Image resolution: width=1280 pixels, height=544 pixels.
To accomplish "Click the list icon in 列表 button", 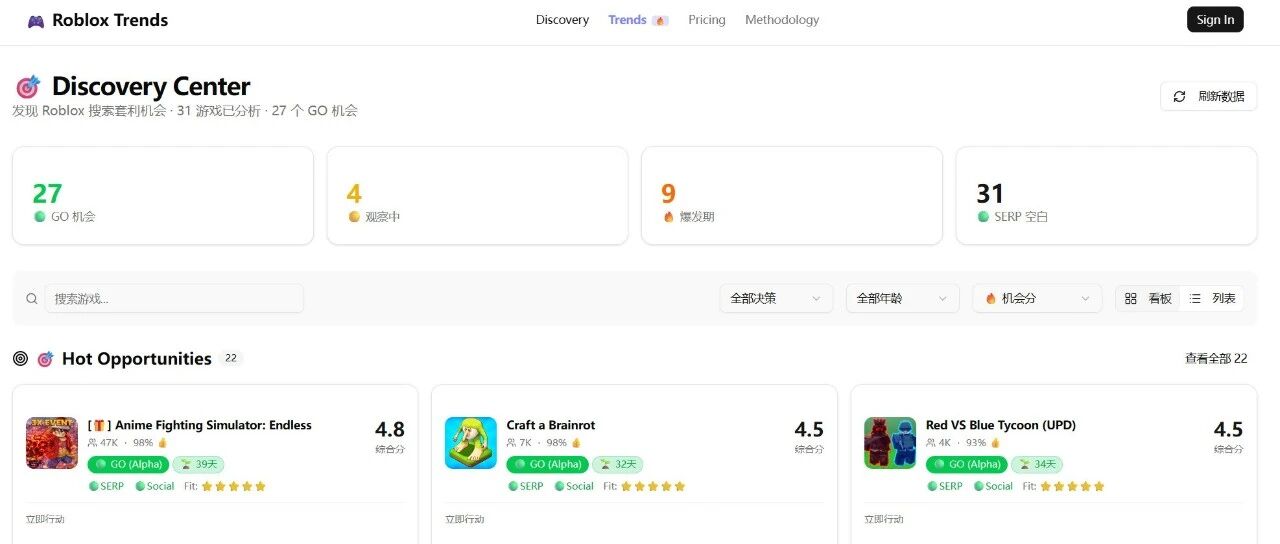I will coord(1195,298).
